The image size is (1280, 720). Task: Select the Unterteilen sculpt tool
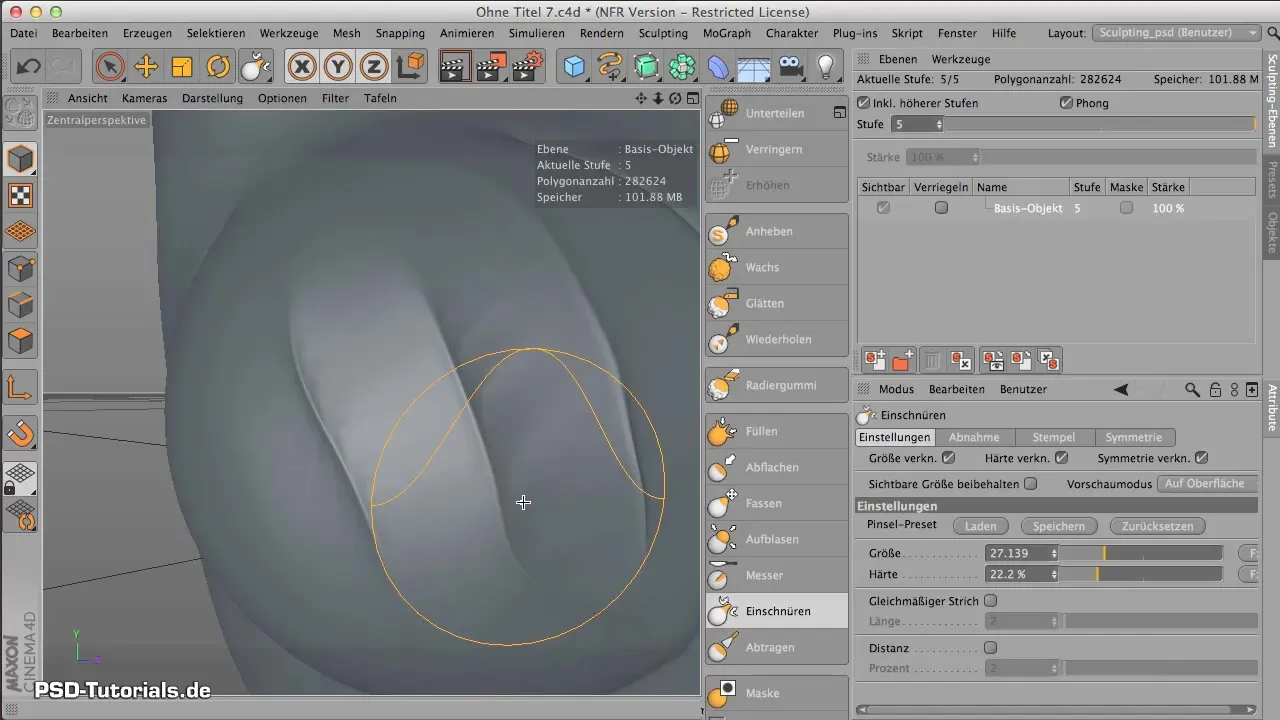[776, 113]
